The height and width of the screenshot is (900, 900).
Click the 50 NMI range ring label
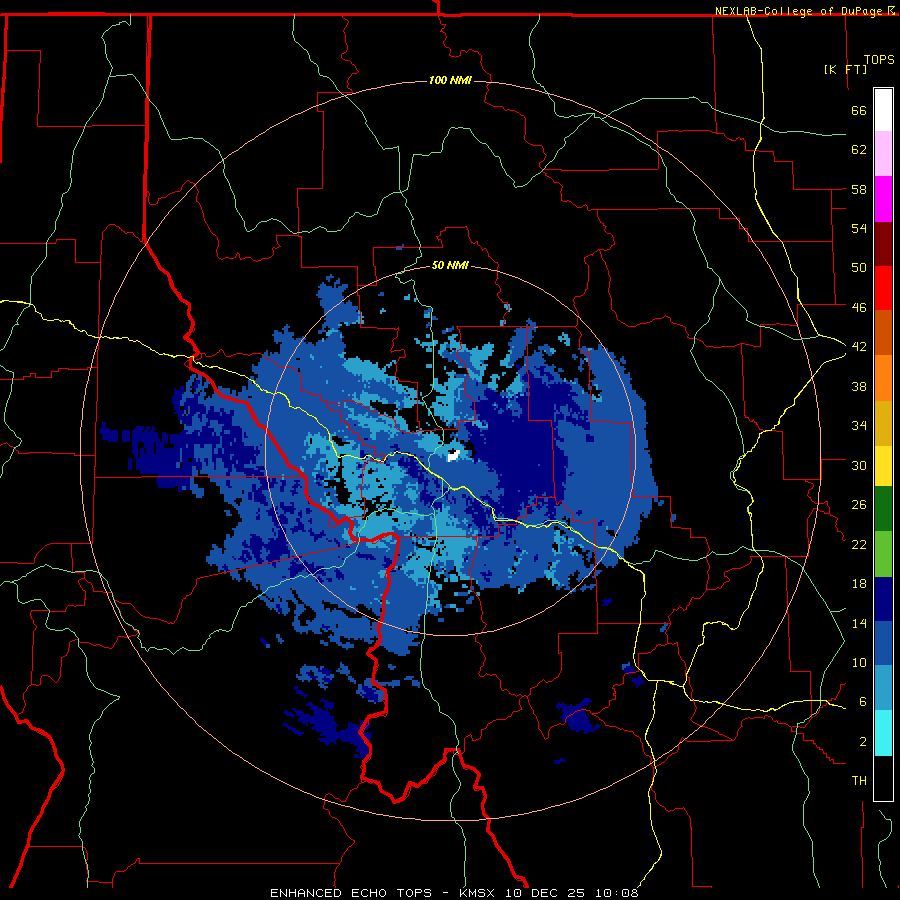[450, 265]
